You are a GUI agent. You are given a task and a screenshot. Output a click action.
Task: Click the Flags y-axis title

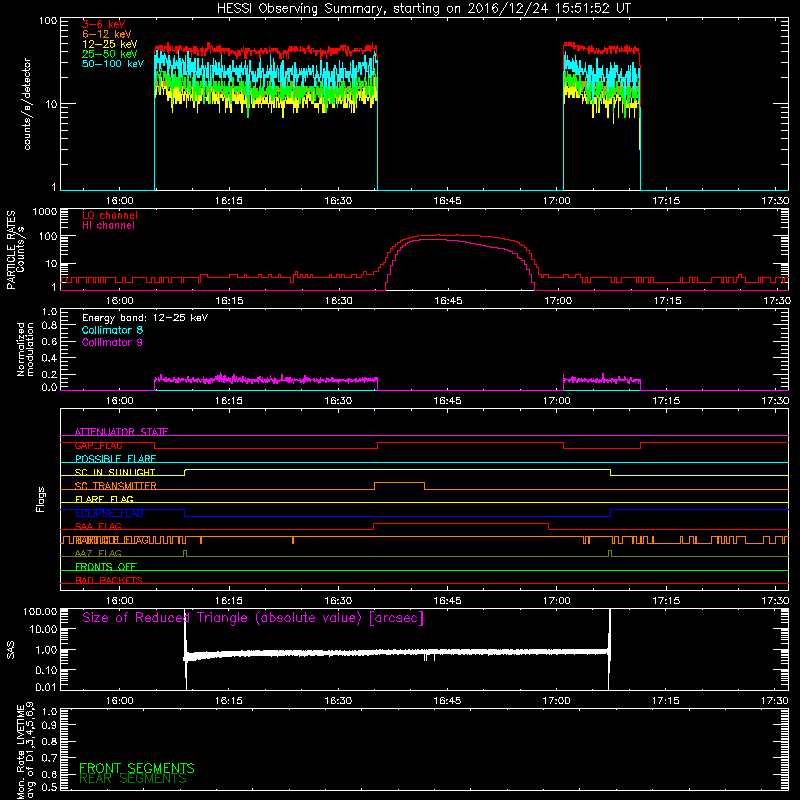[41, 499]
